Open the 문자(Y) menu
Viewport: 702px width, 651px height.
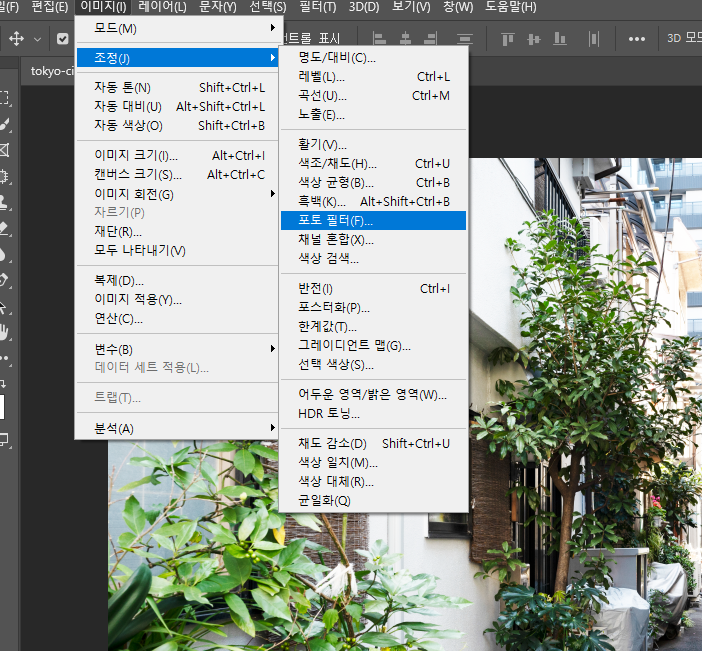218,7
